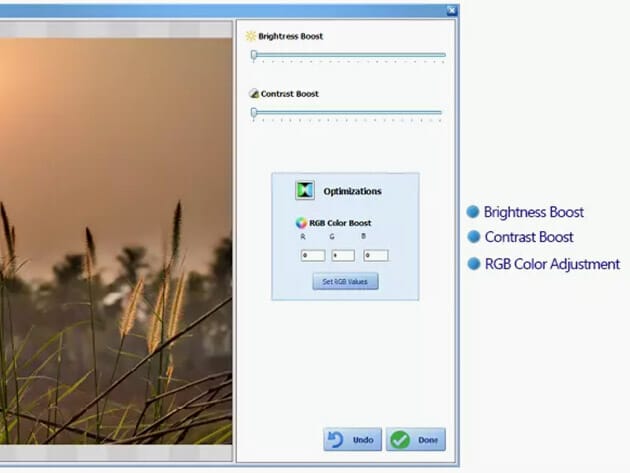
Task: Click the Brightness Boost slider handle
Action: (x=254, y=56)
